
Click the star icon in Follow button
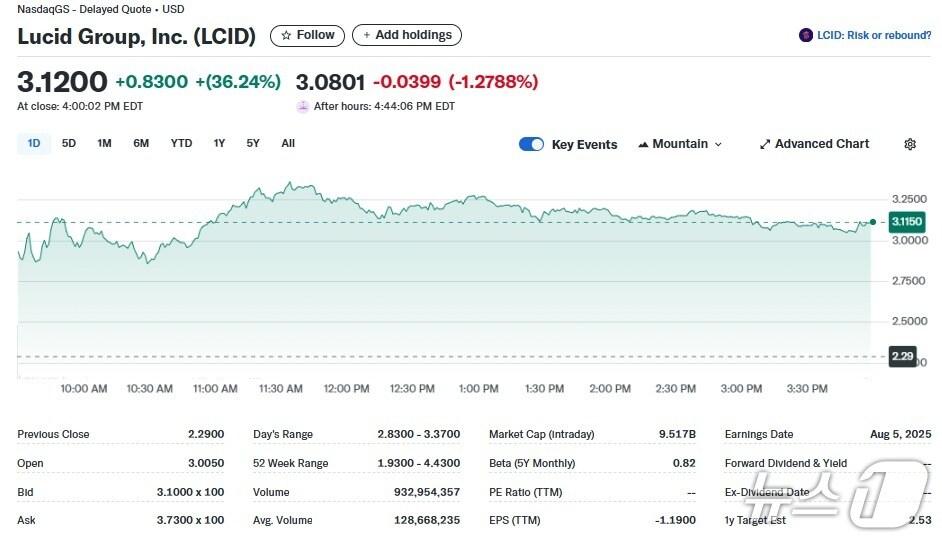click(286, 35)
